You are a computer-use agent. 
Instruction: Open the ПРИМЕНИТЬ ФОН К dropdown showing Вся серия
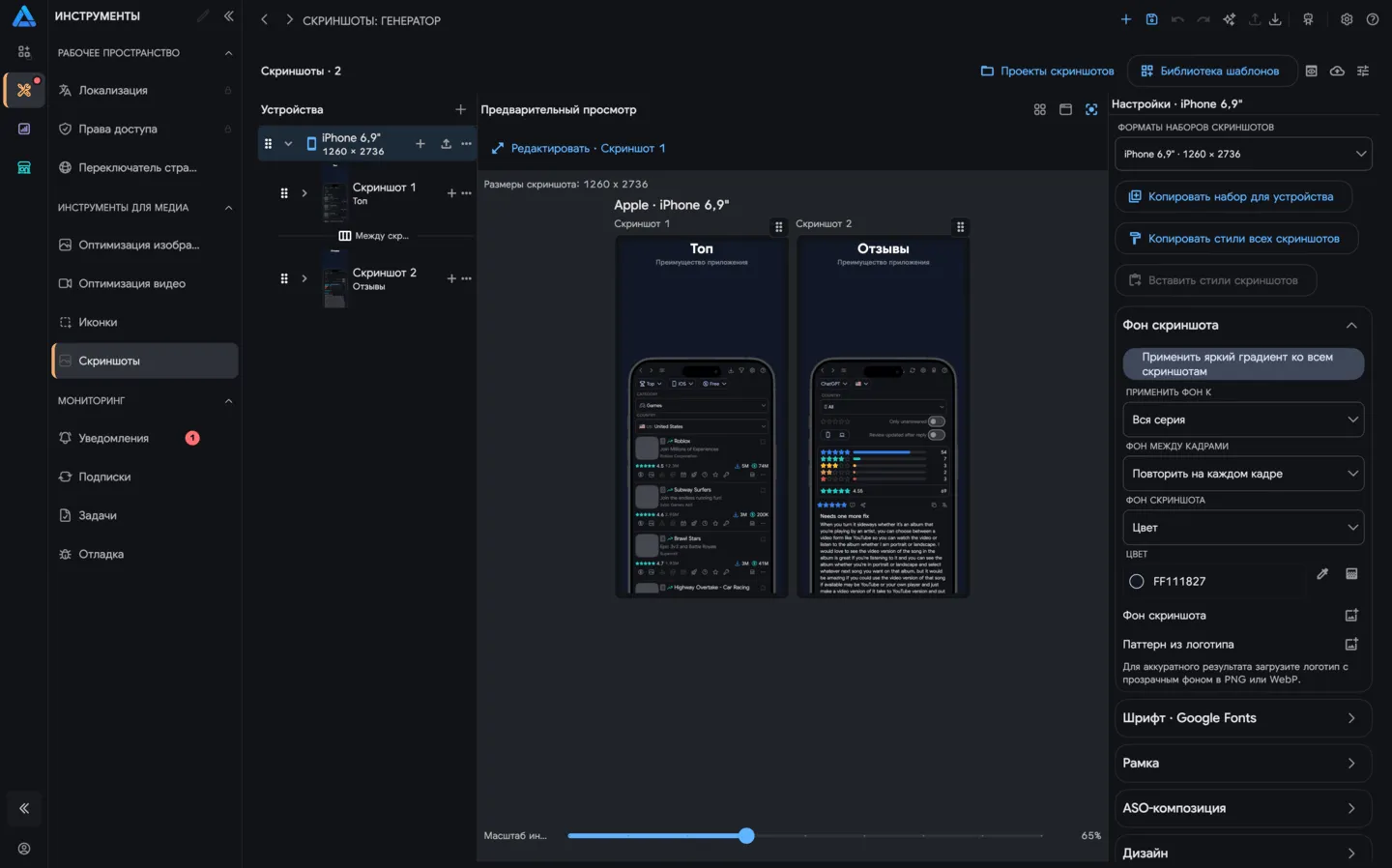pyautogui.click(x=1243, y=420)
